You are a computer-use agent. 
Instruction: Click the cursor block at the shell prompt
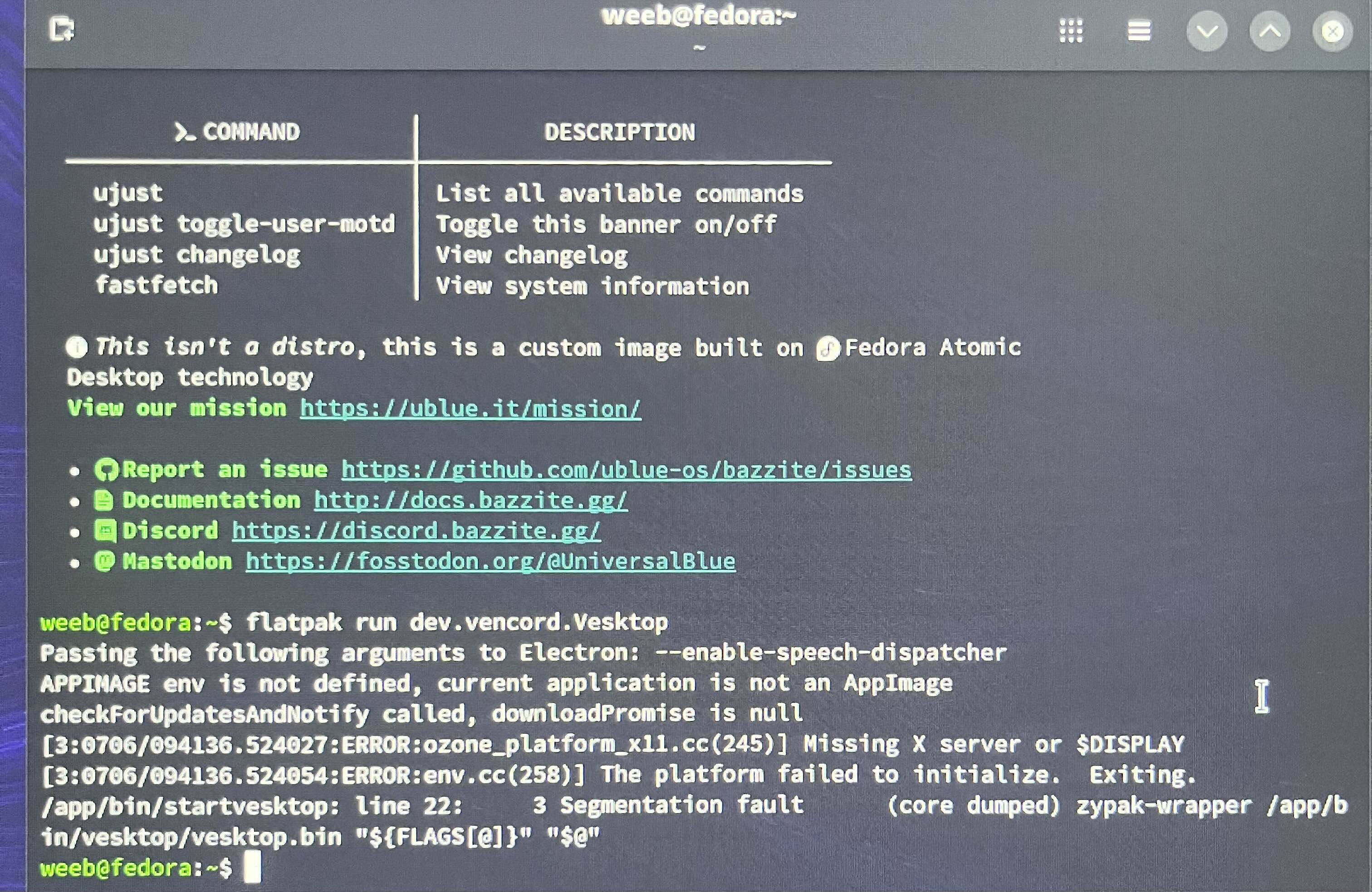point(252,868)
